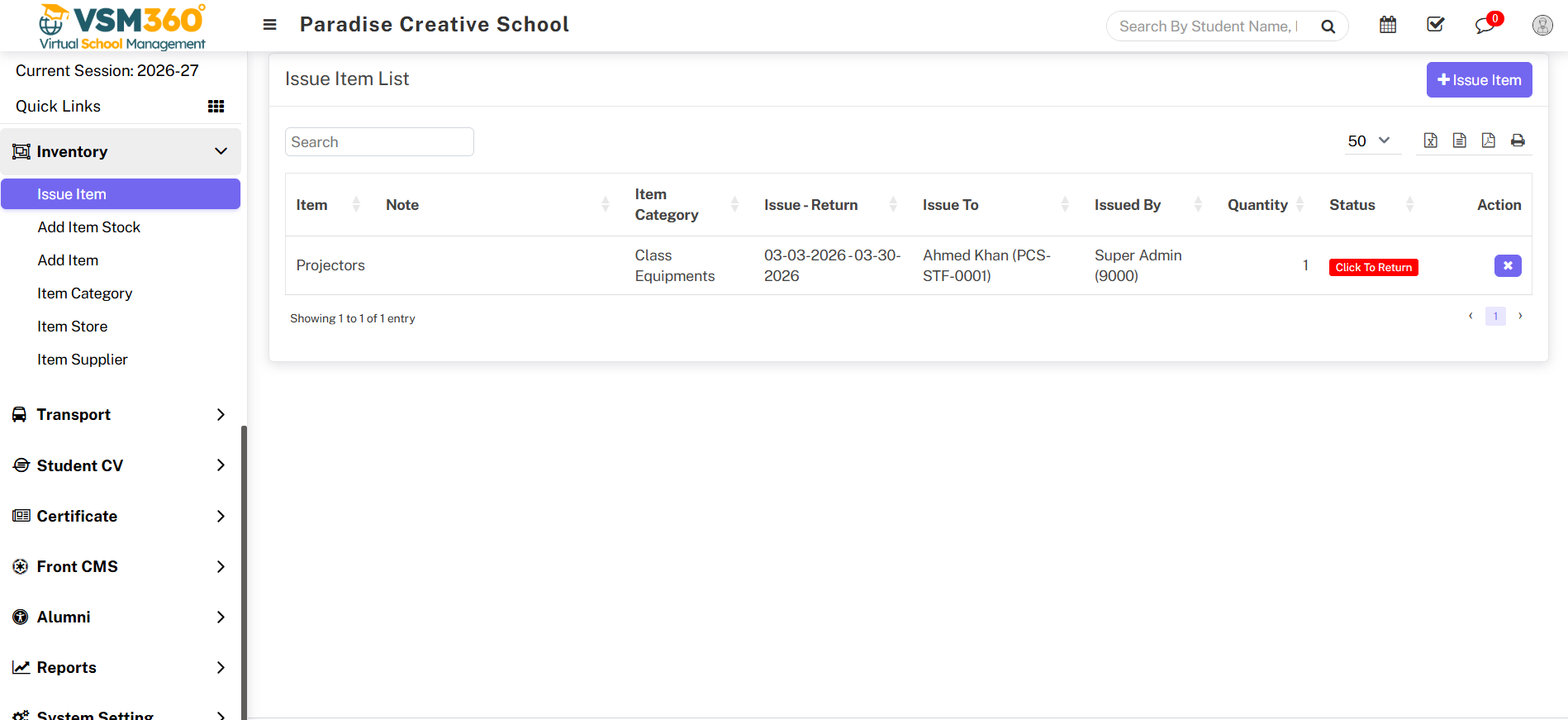
Task: Export table to Excel file
Action: click(x=1431, y=141)
